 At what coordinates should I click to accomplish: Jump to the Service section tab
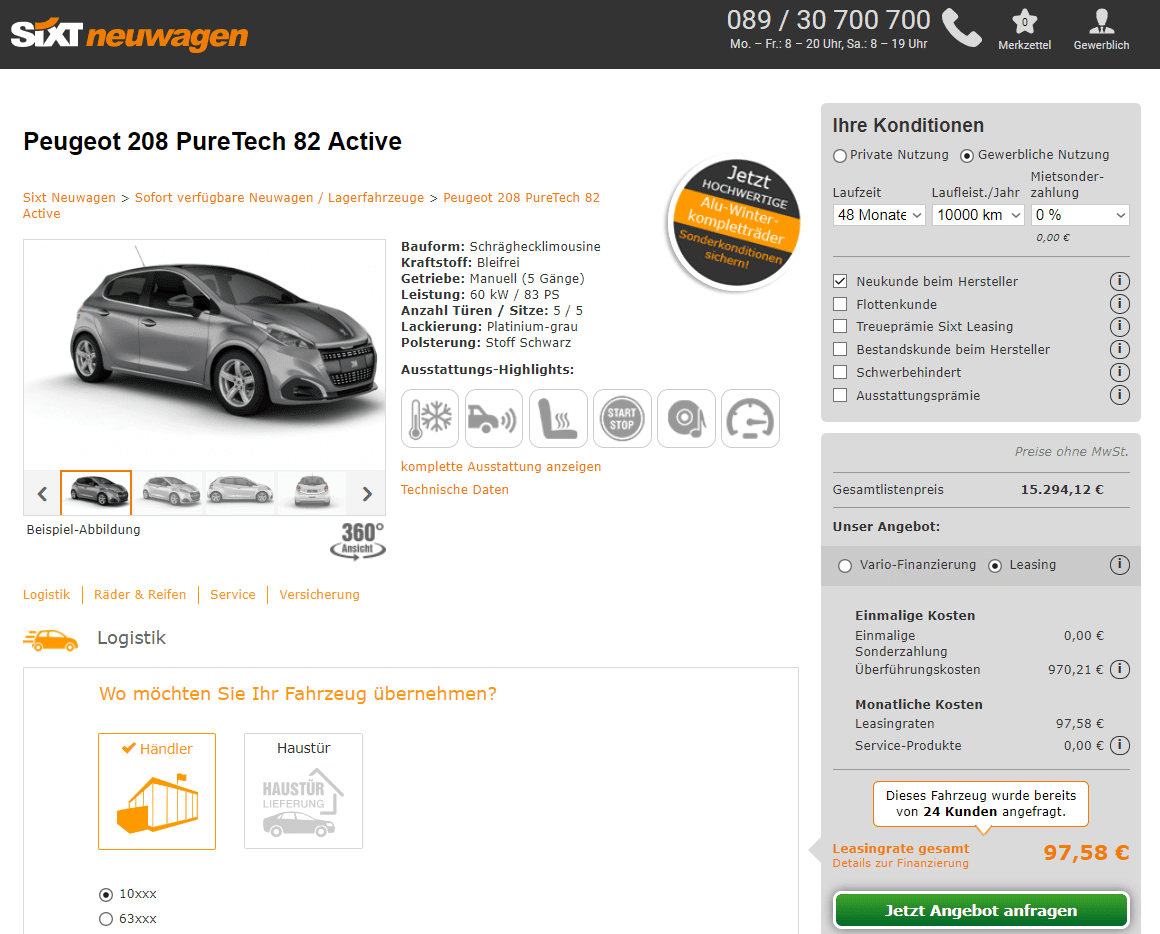[x=232, y=595]
